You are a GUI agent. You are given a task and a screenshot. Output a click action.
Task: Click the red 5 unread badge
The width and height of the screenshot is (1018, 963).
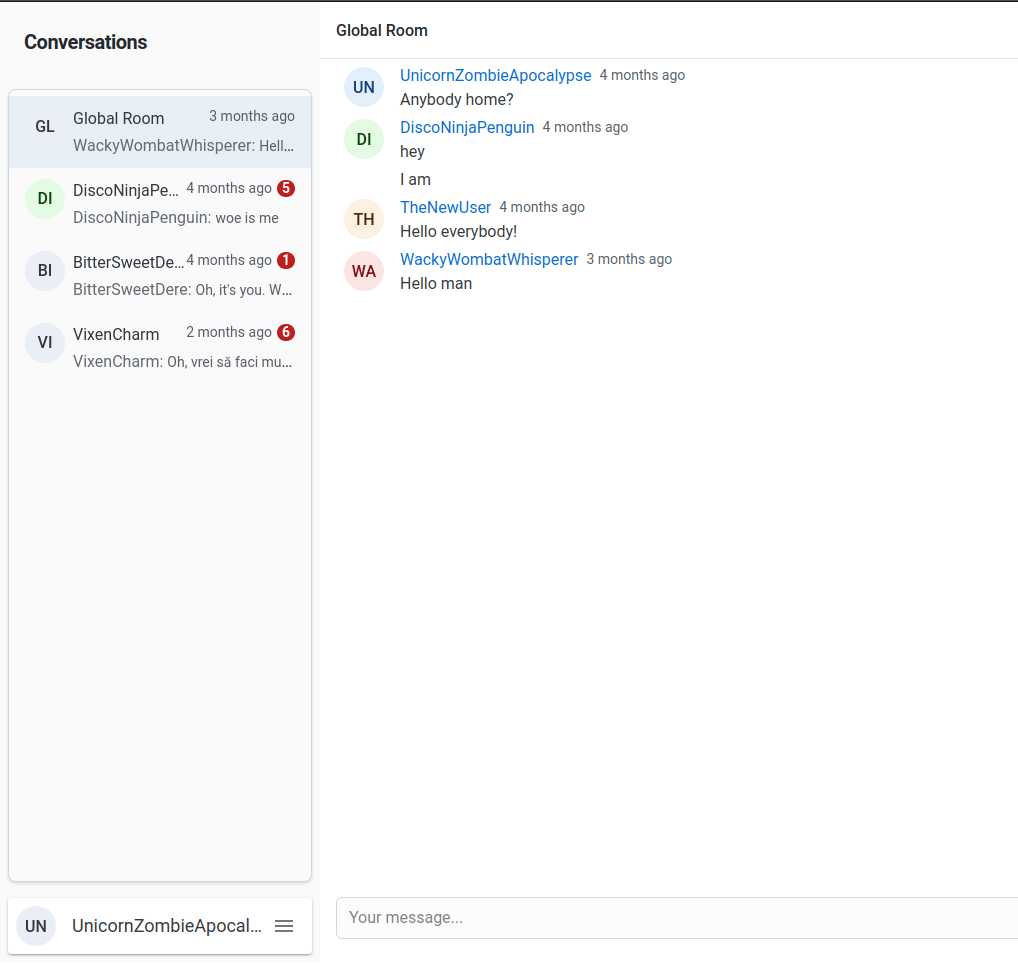(x=286, y=188)
